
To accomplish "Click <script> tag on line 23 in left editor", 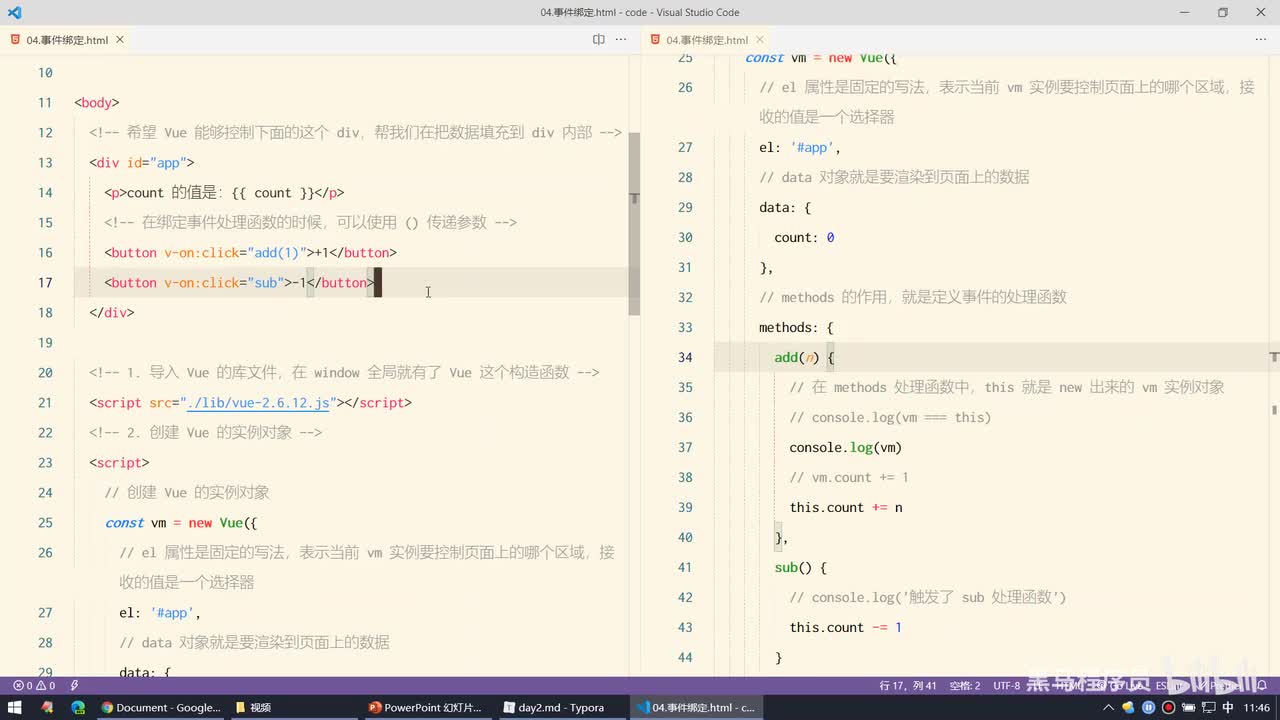I will click(119, 462).
